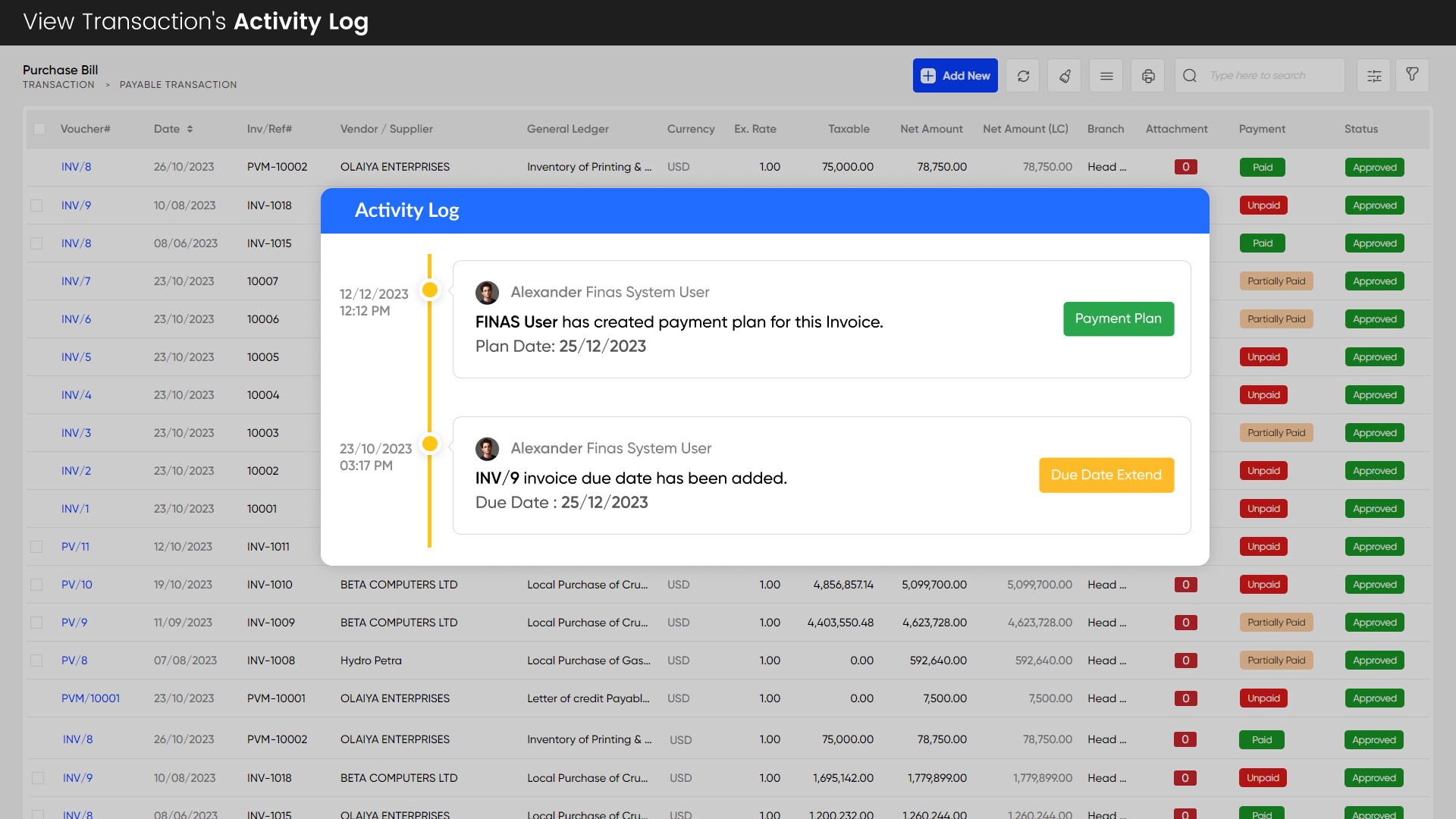Open the list view menu icon
Viewport: 1456px width, 819px height.
(1106, 76)
